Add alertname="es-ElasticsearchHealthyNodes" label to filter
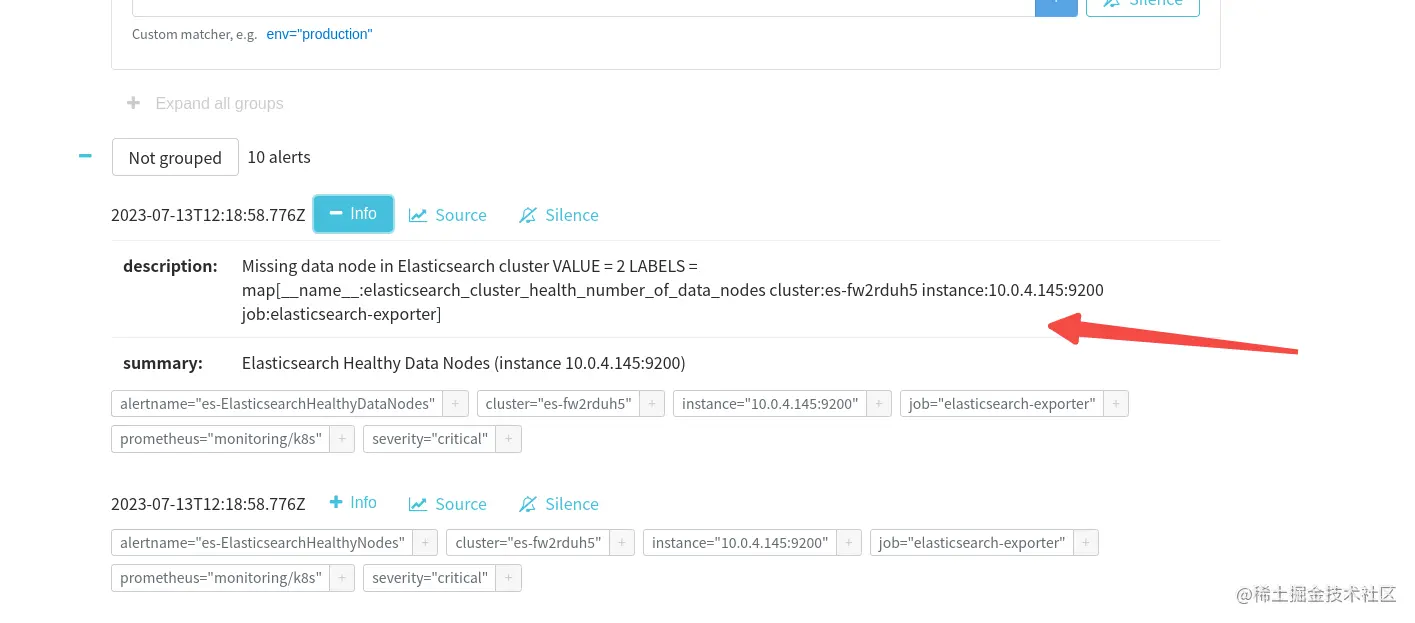The image size is (1415, 623). [x=425, y=543]
